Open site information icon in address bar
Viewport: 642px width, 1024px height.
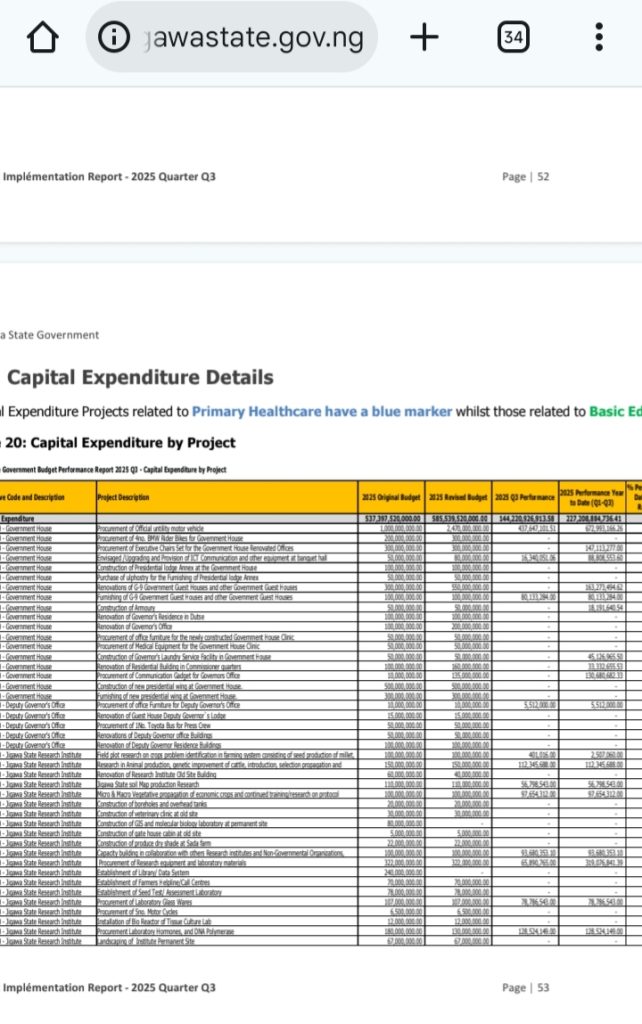click(115, 38)
